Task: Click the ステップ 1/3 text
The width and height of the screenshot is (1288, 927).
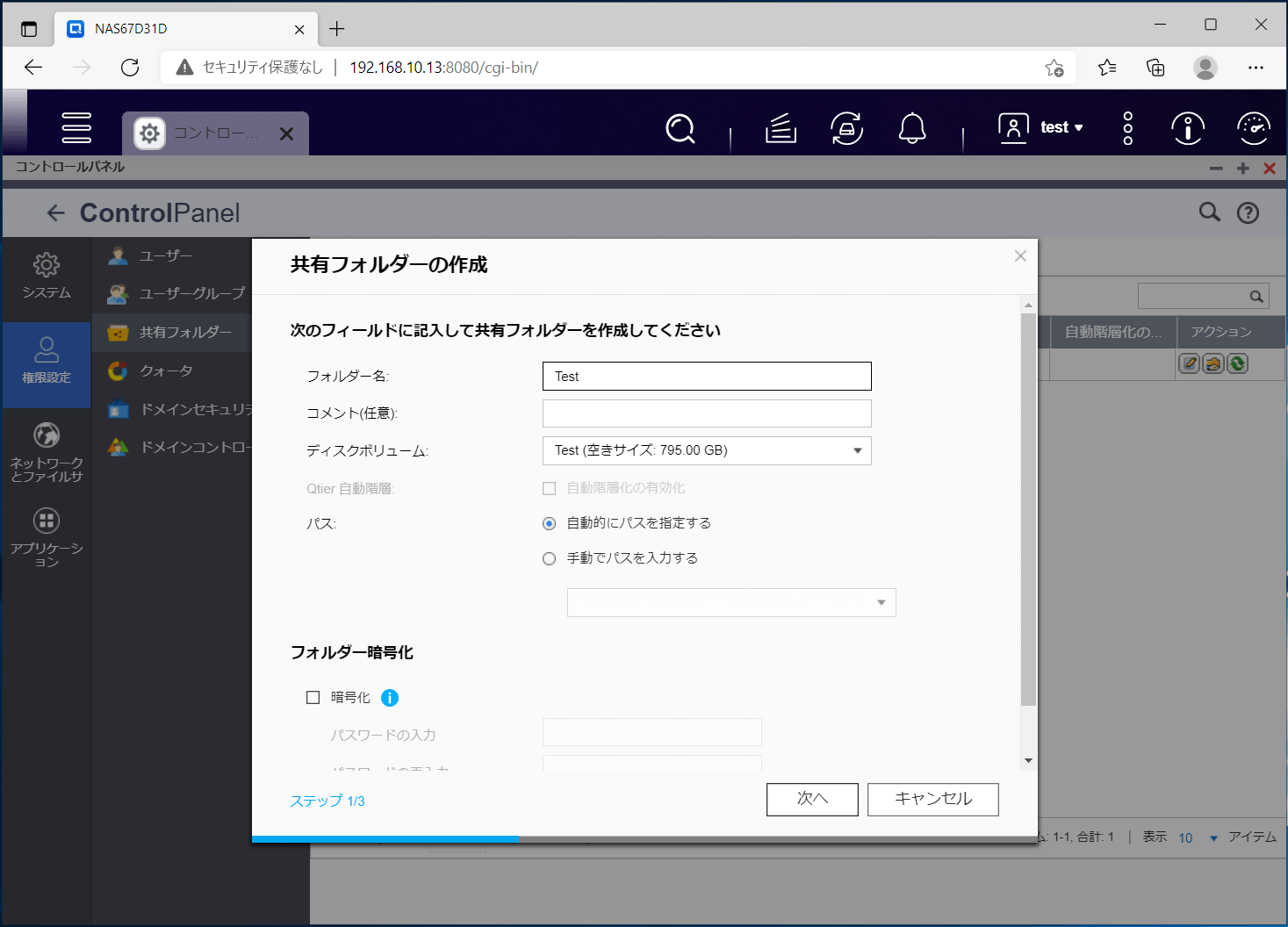Action: click(x=327, y=801)
